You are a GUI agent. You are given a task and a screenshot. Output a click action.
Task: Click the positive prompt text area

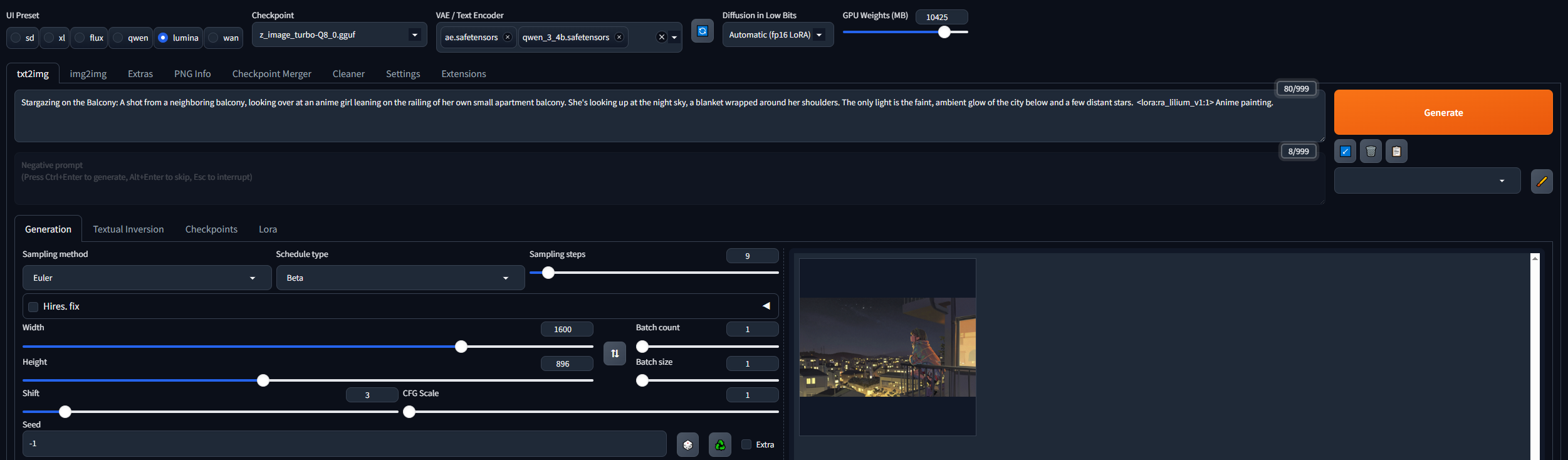click(669, 116)
